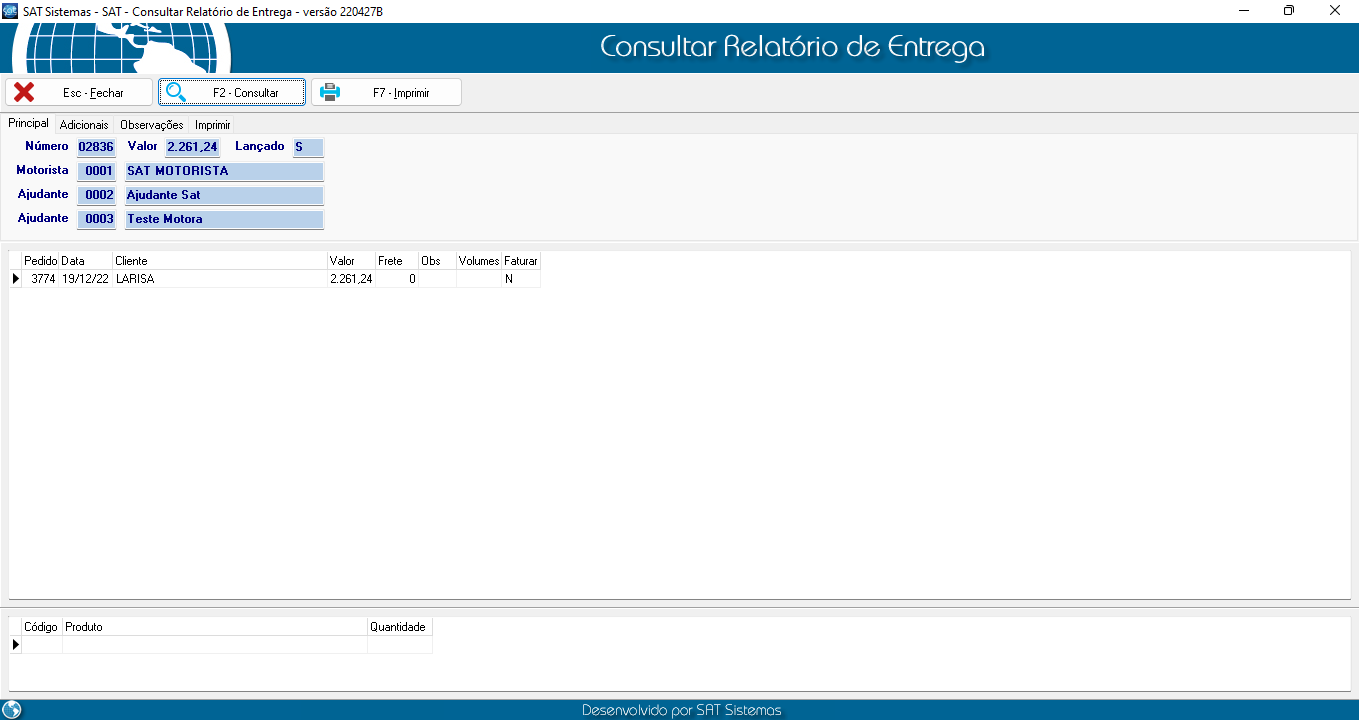Click the red X close icon
The image size is (1359, 720).
coord(24,93)
